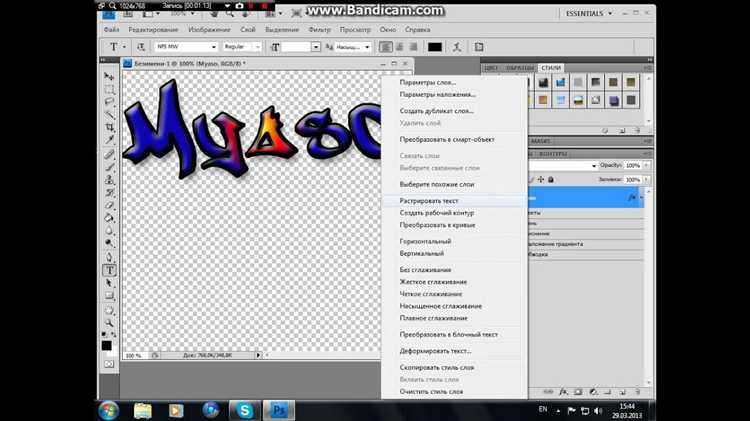Choose Преобразовать в смарт-объект

click(x=447, y=140)
